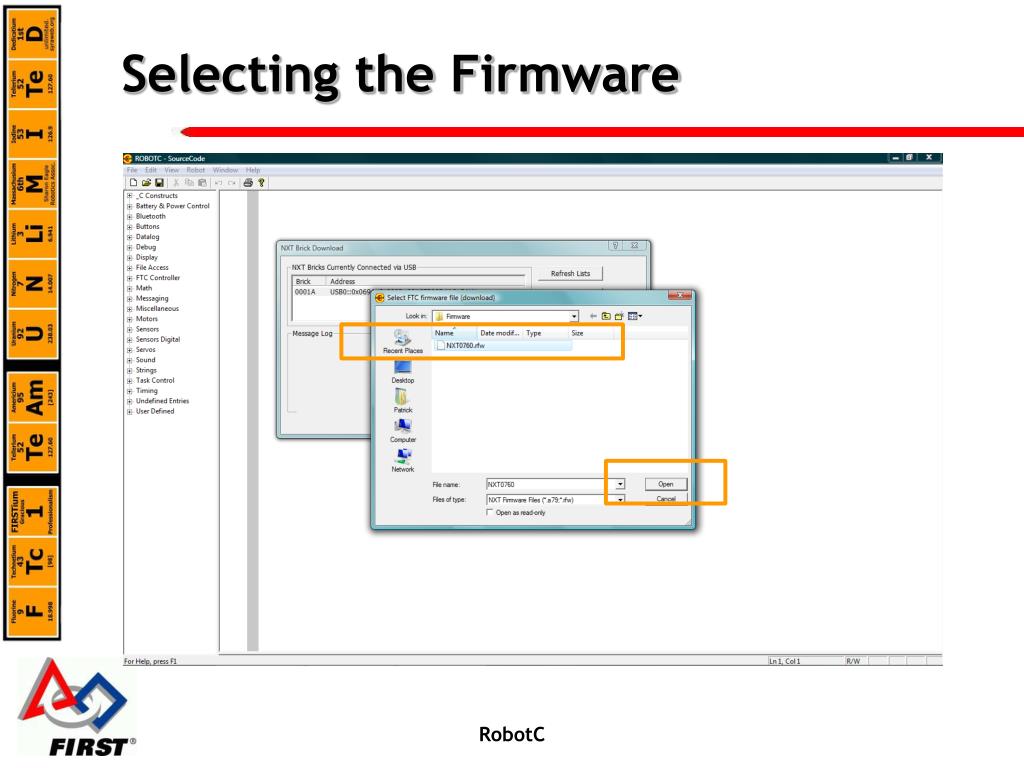Click the File name input field
This screenshot has width=1024, height=768.
coord(550,485)
